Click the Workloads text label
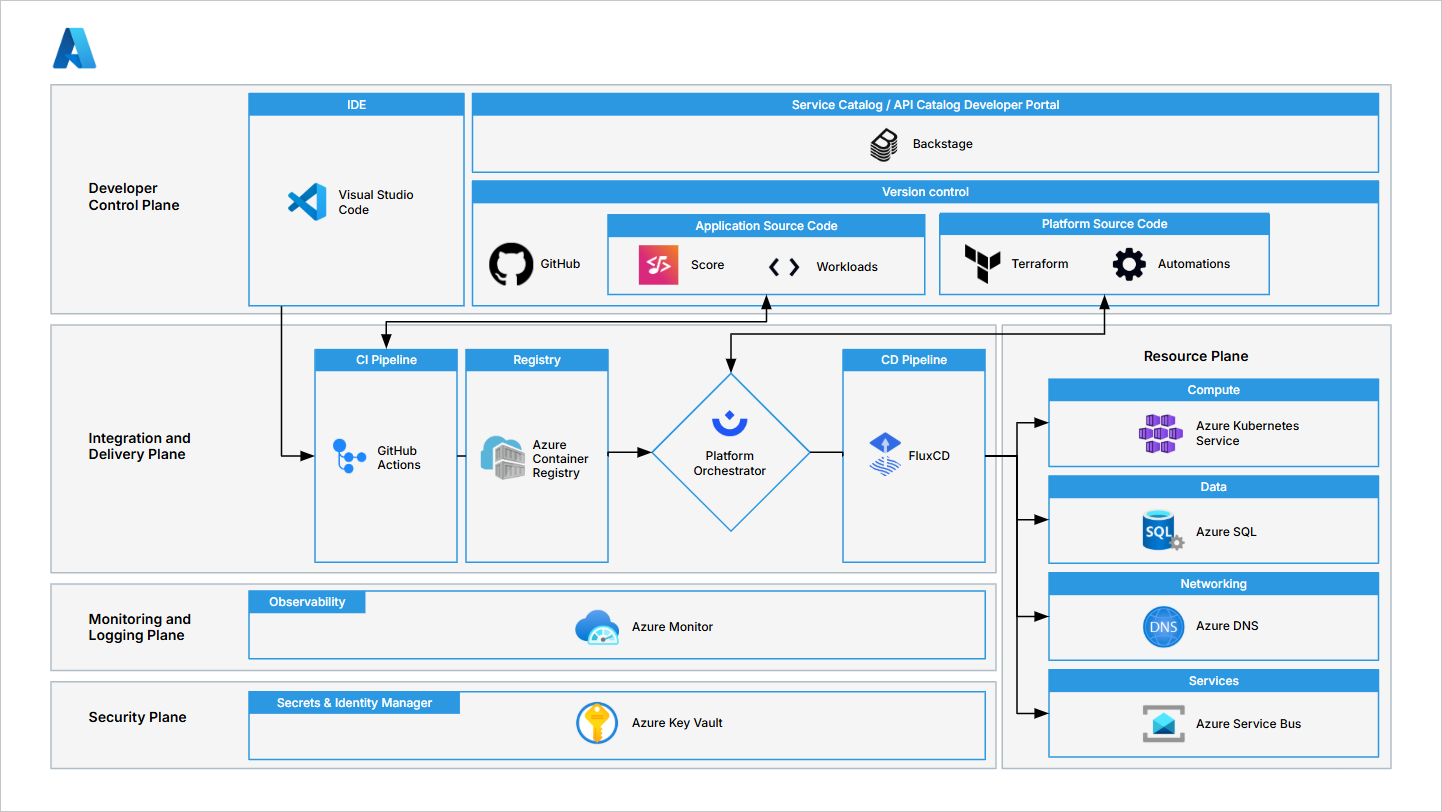 847,267
